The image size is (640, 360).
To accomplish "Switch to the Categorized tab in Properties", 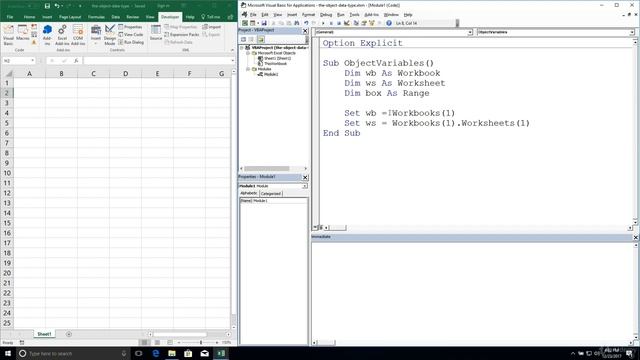I will click(271, 193).
